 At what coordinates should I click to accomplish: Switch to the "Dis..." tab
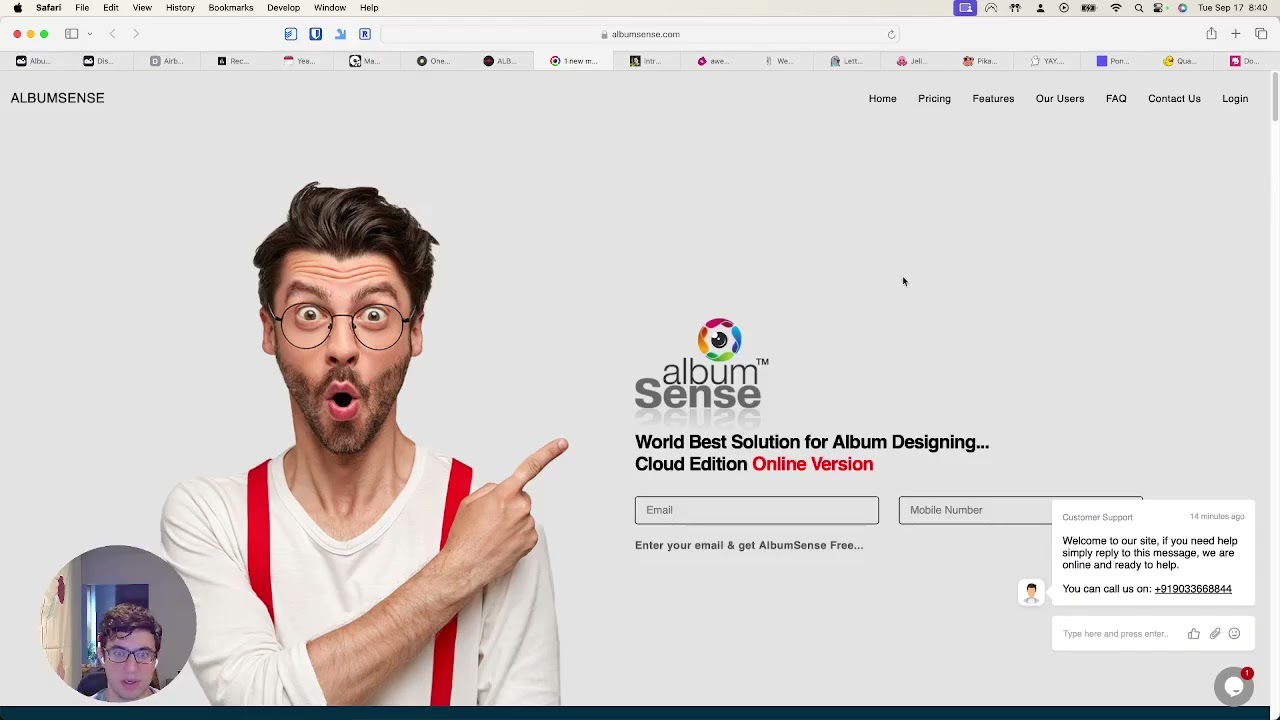98,61
